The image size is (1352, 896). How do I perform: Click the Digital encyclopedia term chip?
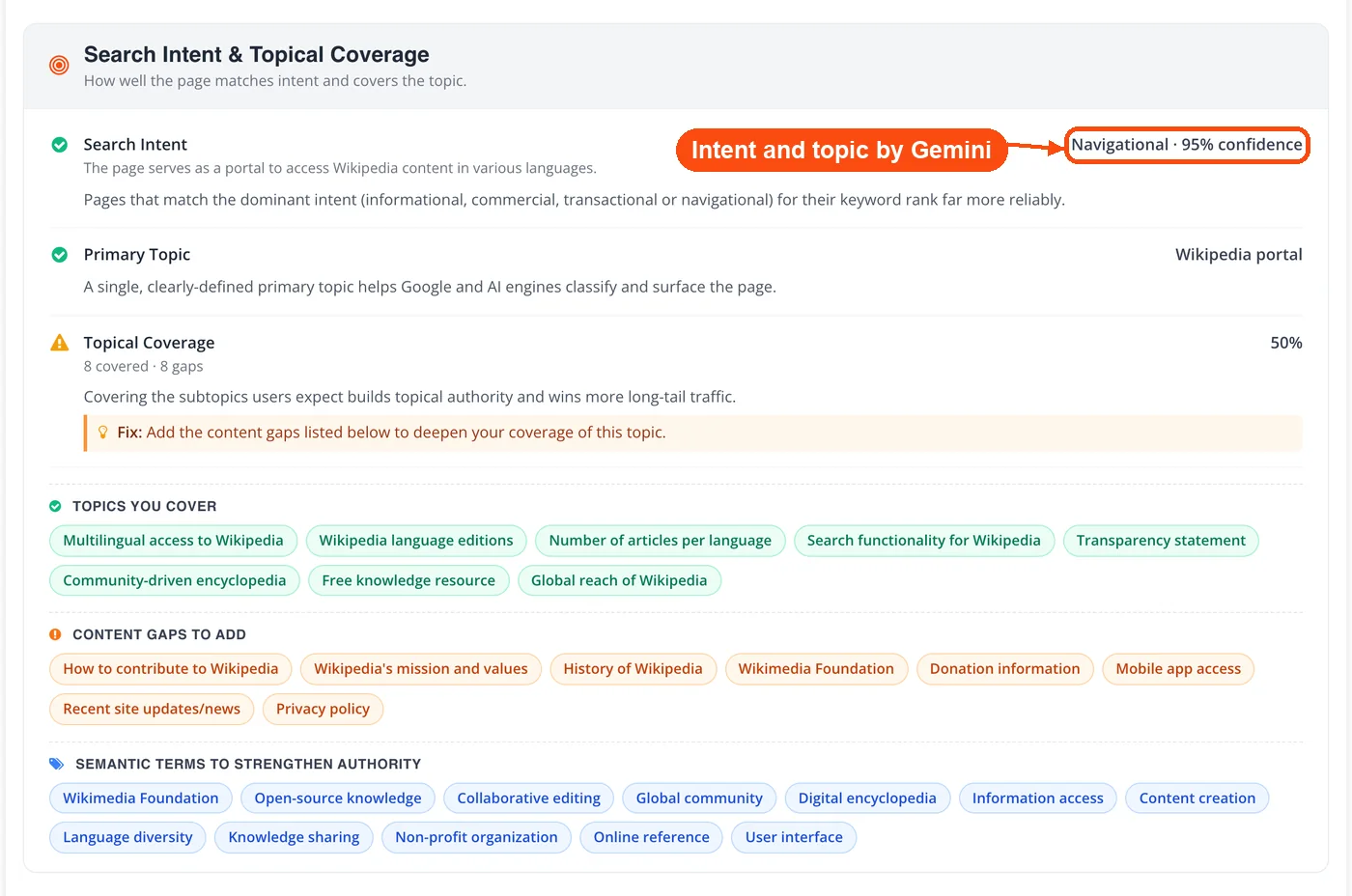pyautogui.click(x=867, y=798)
